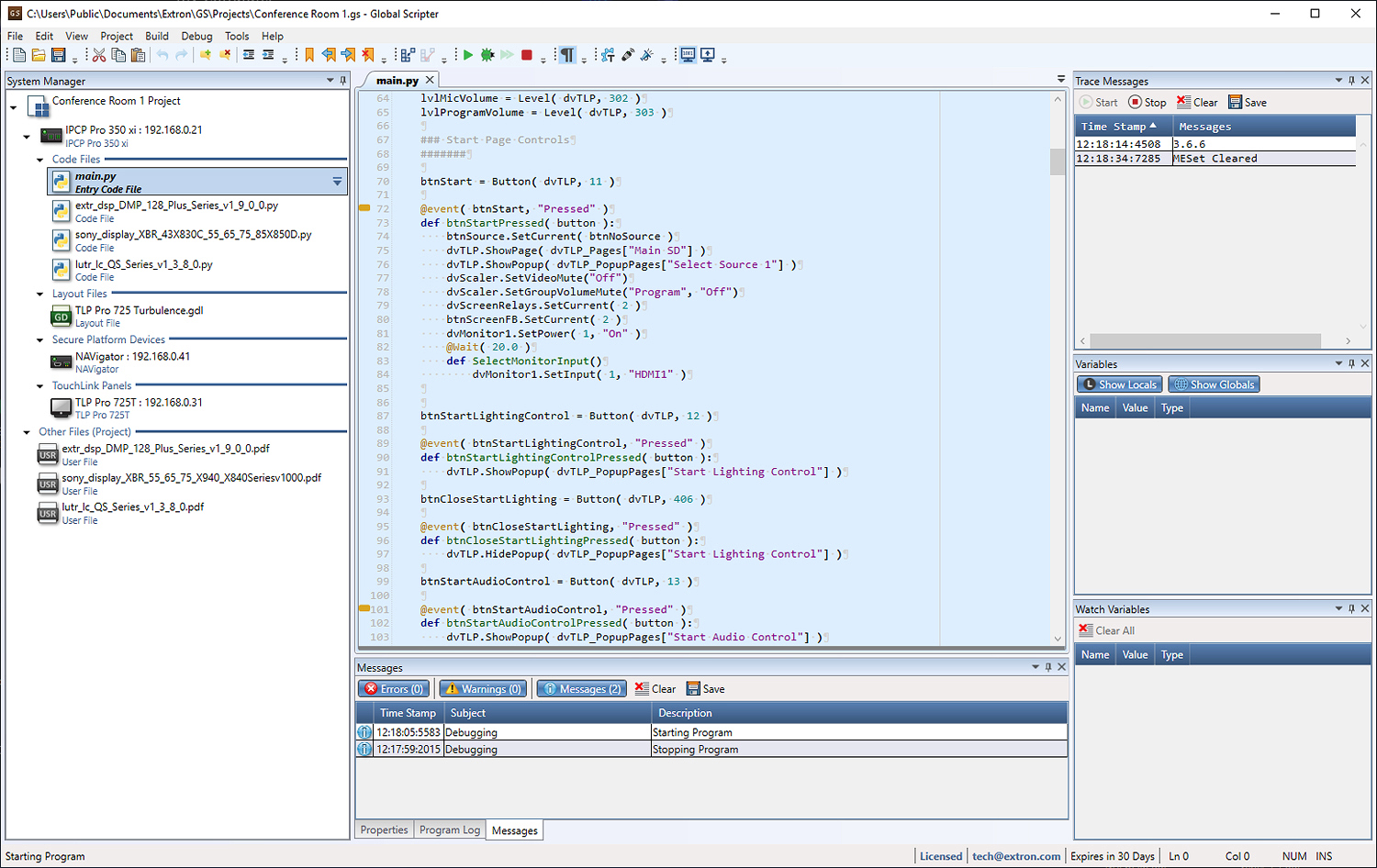Toggle bookmark with the orange bookmark icon
Viewport: 1377px width, 868px height.
(309, 55)
